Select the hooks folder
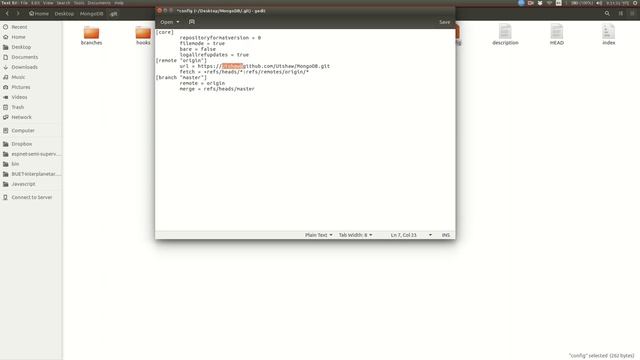This screenshot has width=640, height=360. [143, 35]
